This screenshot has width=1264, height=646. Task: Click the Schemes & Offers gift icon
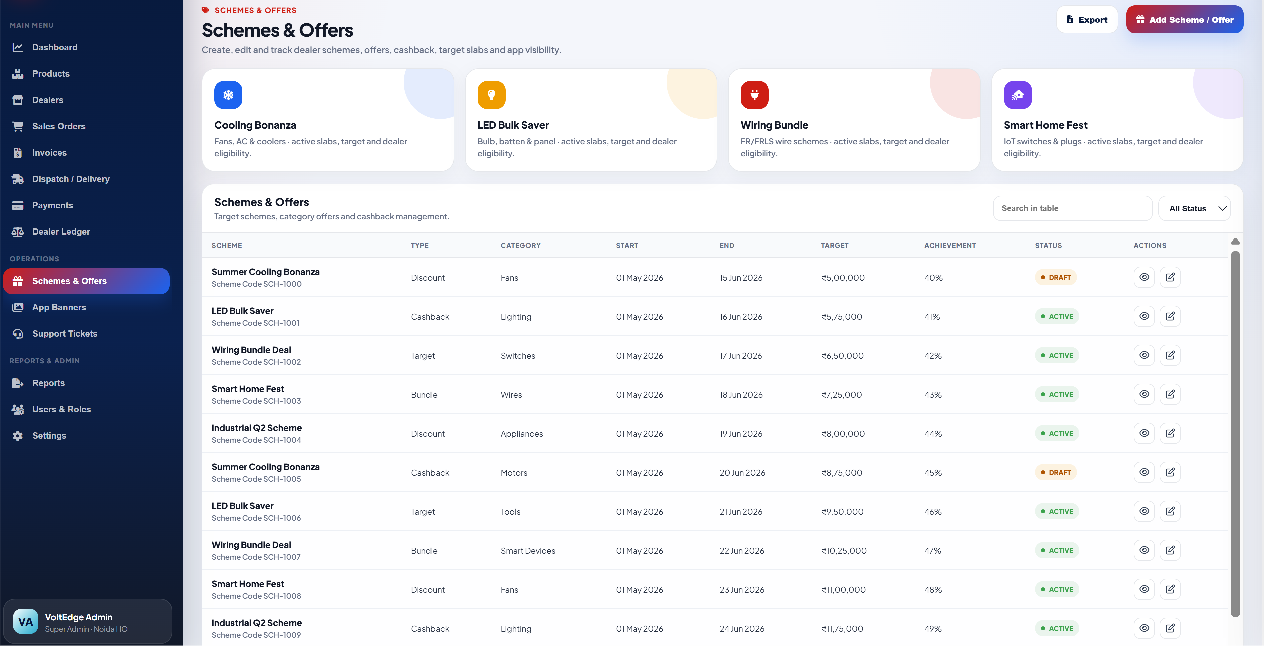[x=17, y=281]
